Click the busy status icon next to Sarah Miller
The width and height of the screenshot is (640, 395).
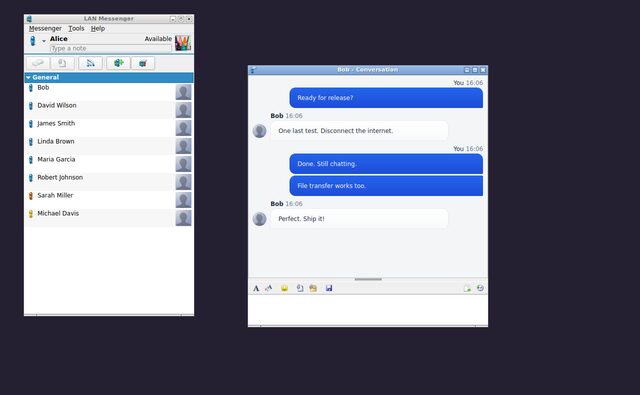pos(31,195)
